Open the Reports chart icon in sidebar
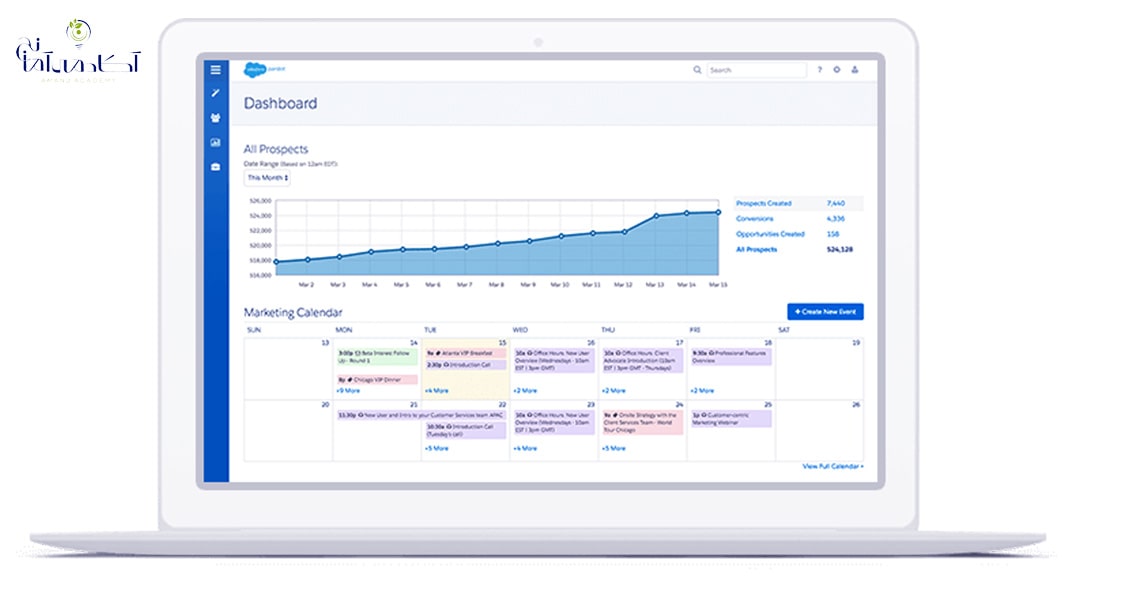Image resolution: width=1130 pixels, height=605 pixels. tap(215, 143)
